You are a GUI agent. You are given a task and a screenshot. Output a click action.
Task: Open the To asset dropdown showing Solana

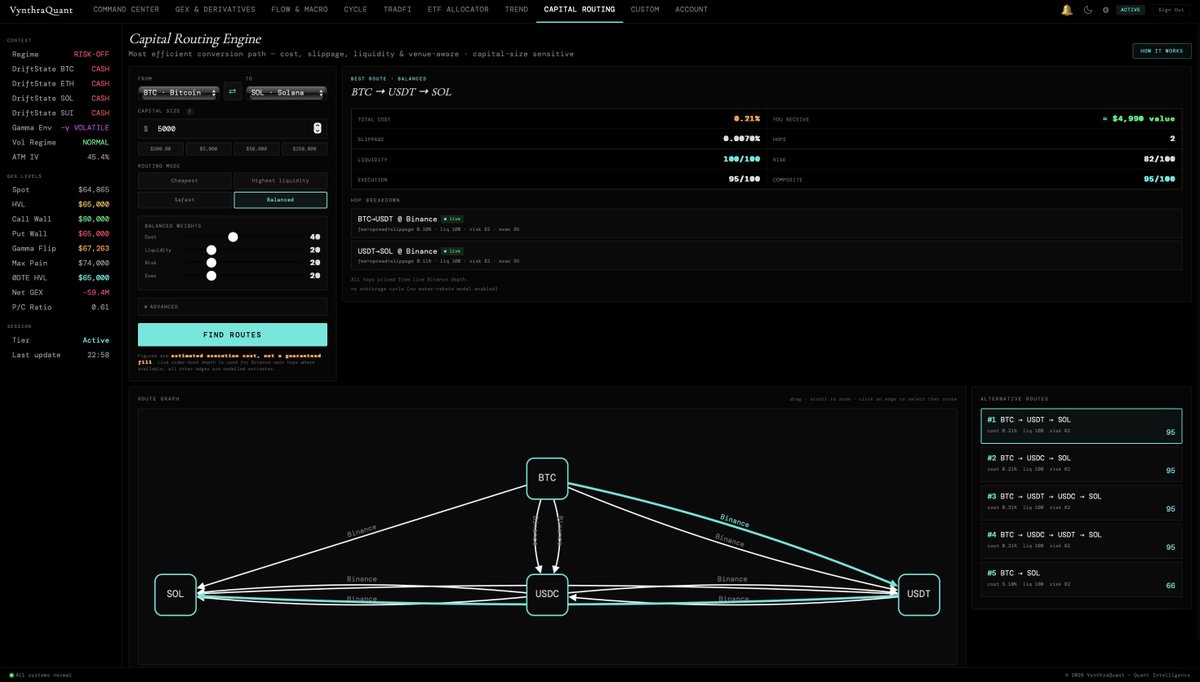286,92
